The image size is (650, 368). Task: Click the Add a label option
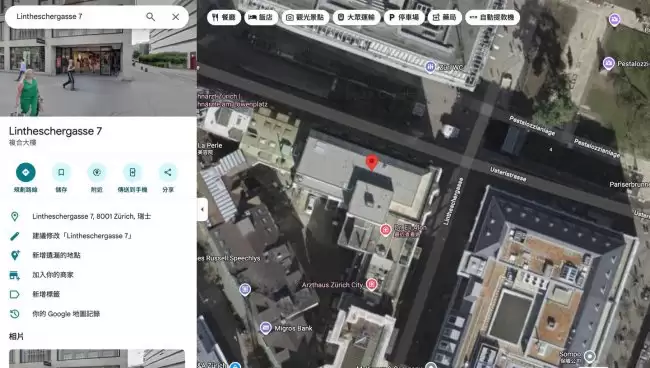46,294
